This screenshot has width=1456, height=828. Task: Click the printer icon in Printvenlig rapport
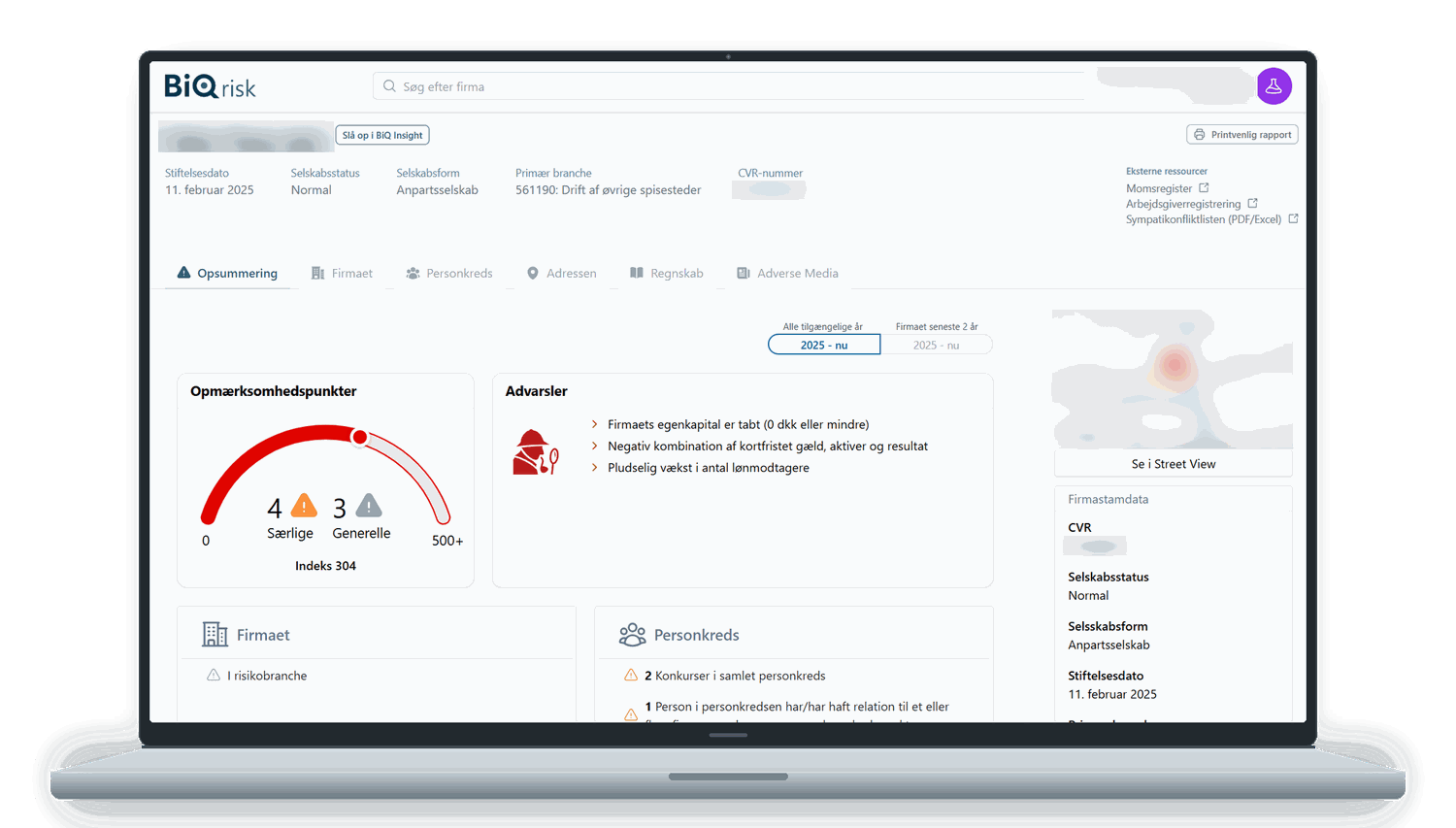(1199, 135)
